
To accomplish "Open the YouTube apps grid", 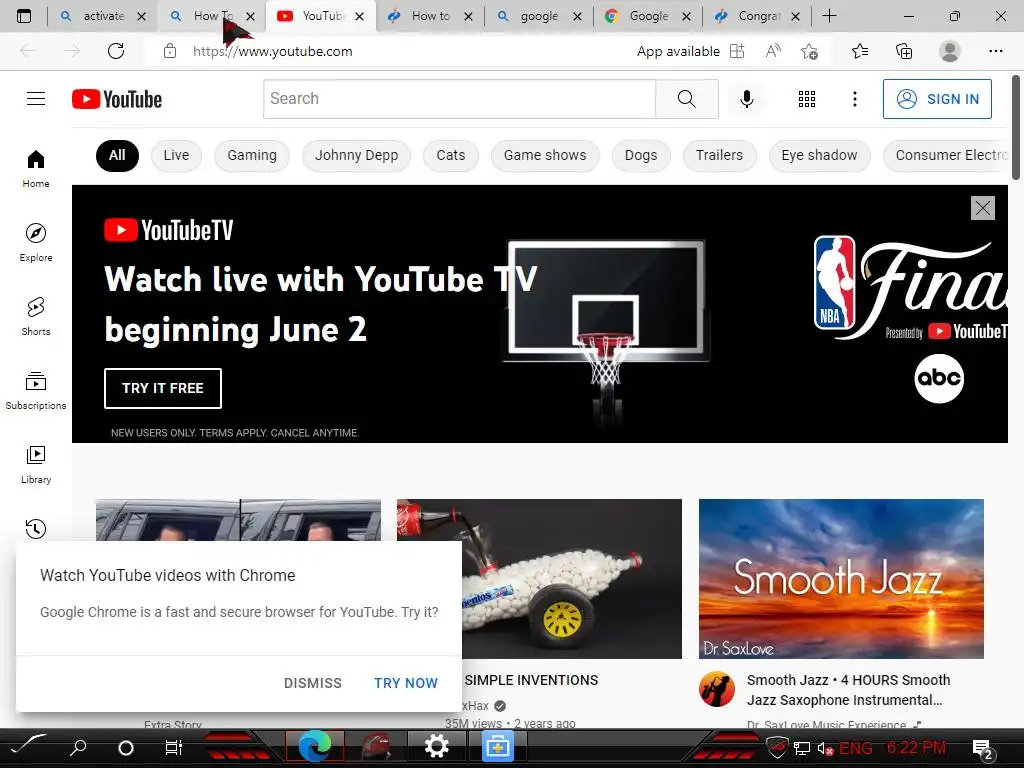I will pyautogui.click(x=807, y=99).
